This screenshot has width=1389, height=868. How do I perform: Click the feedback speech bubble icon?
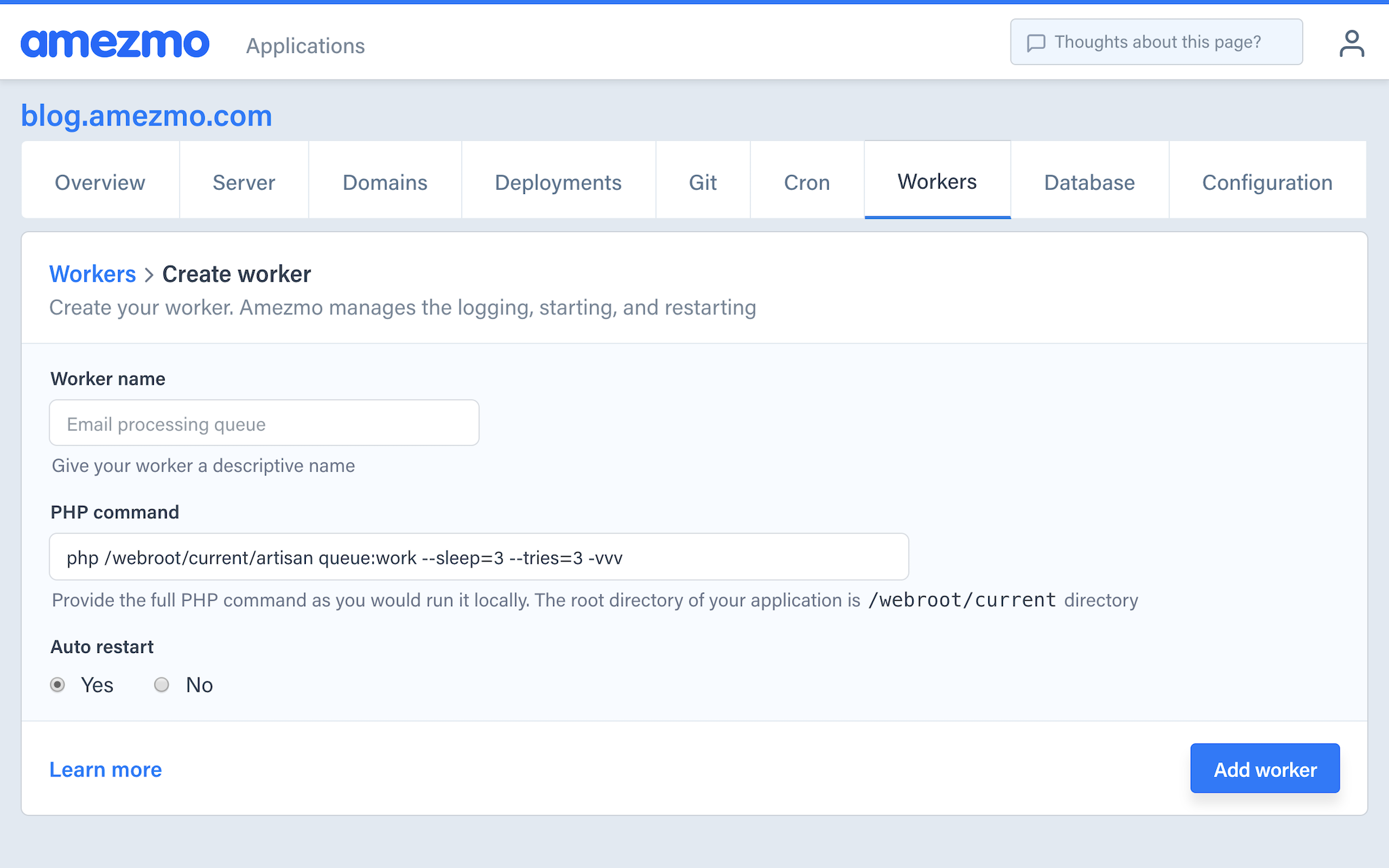coord(1036,43)
